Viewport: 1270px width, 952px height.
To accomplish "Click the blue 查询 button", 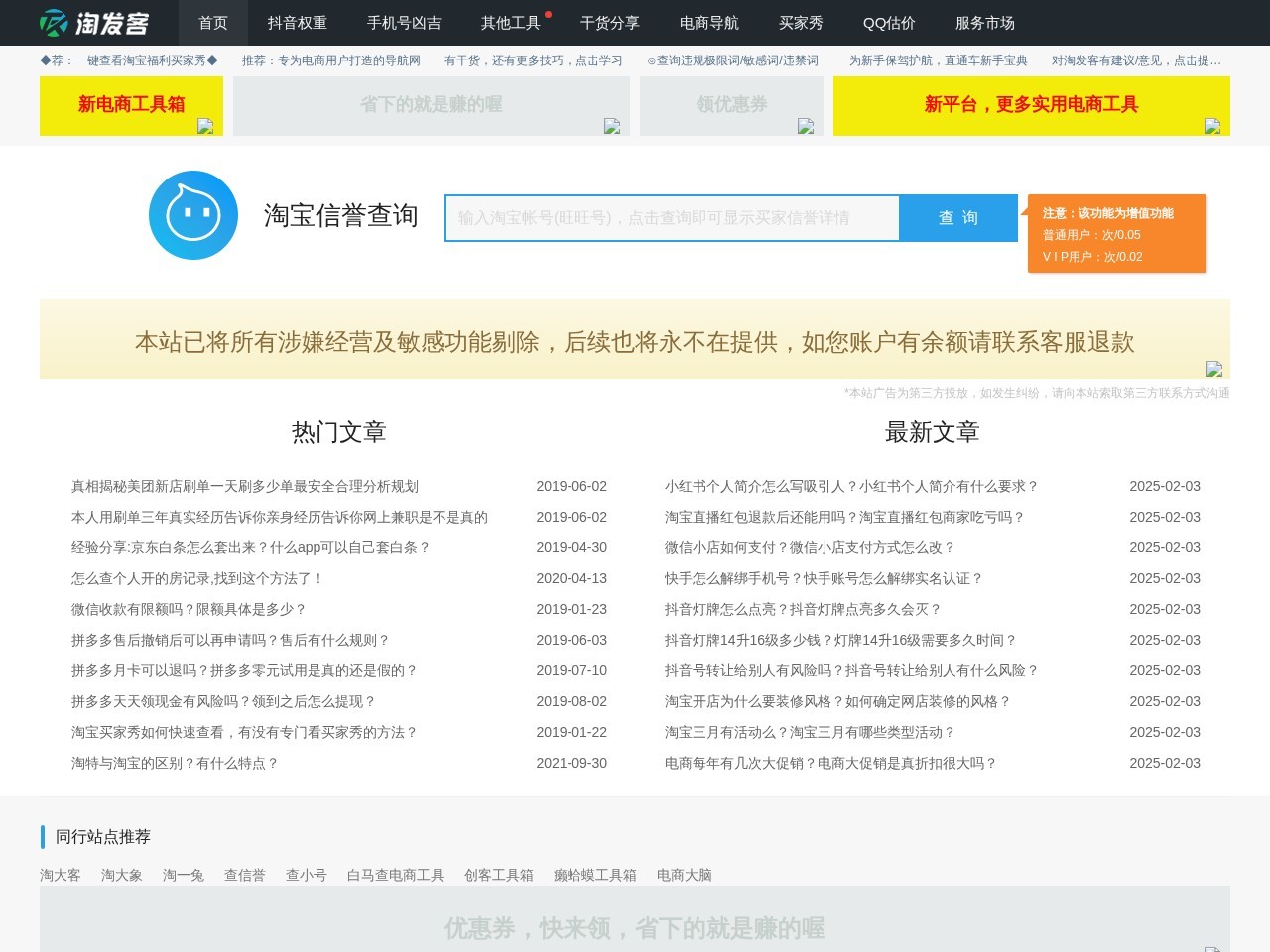I will pyautogui.click(x=958, y=218).
